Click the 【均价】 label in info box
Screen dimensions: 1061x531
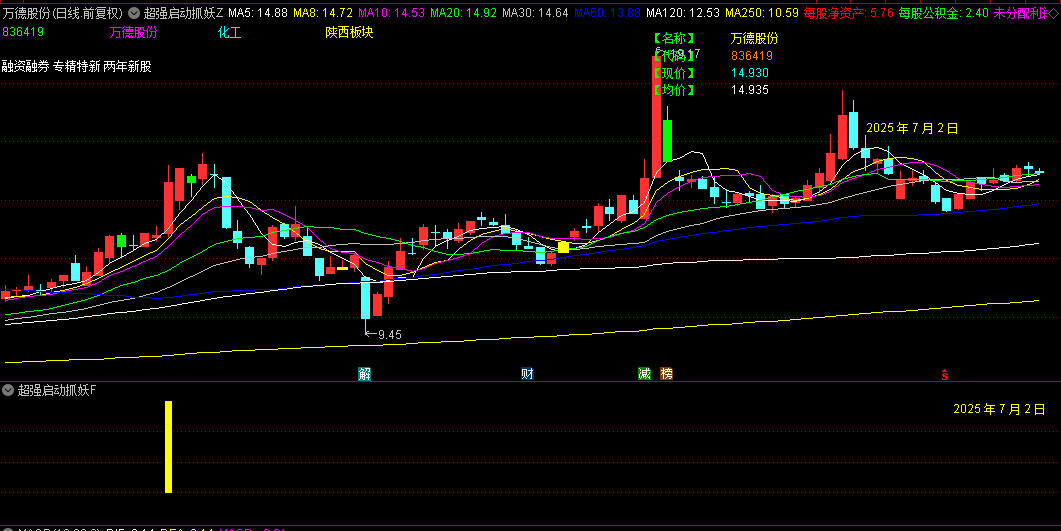coord(674,90)
